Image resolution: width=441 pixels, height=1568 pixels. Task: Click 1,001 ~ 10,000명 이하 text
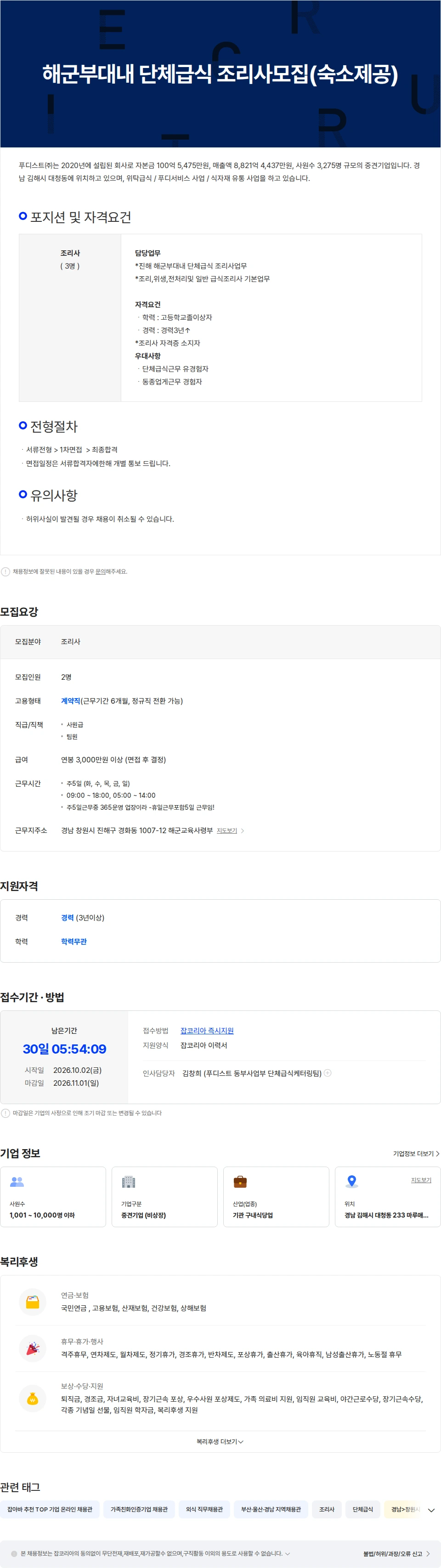pyautogui.click(x=42, y=1216)
